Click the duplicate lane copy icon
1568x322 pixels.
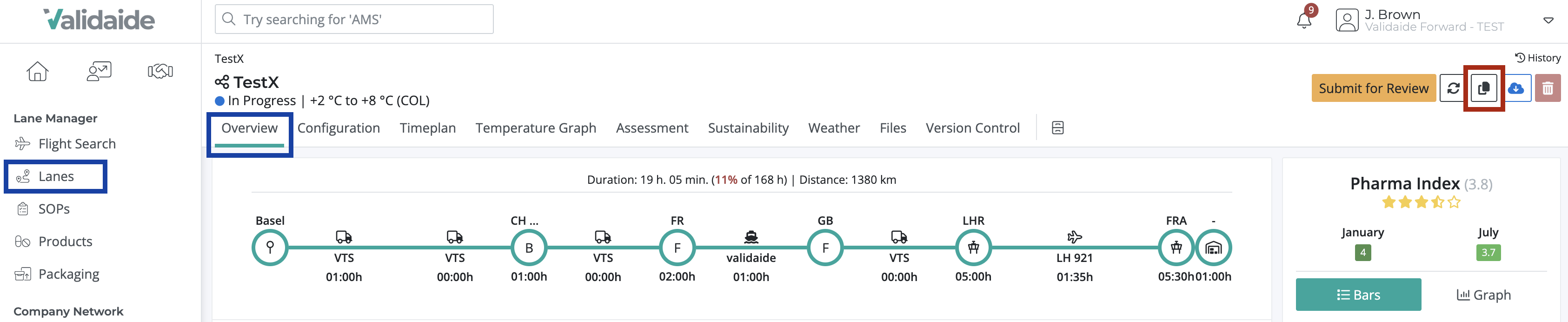coord(1483,88)
